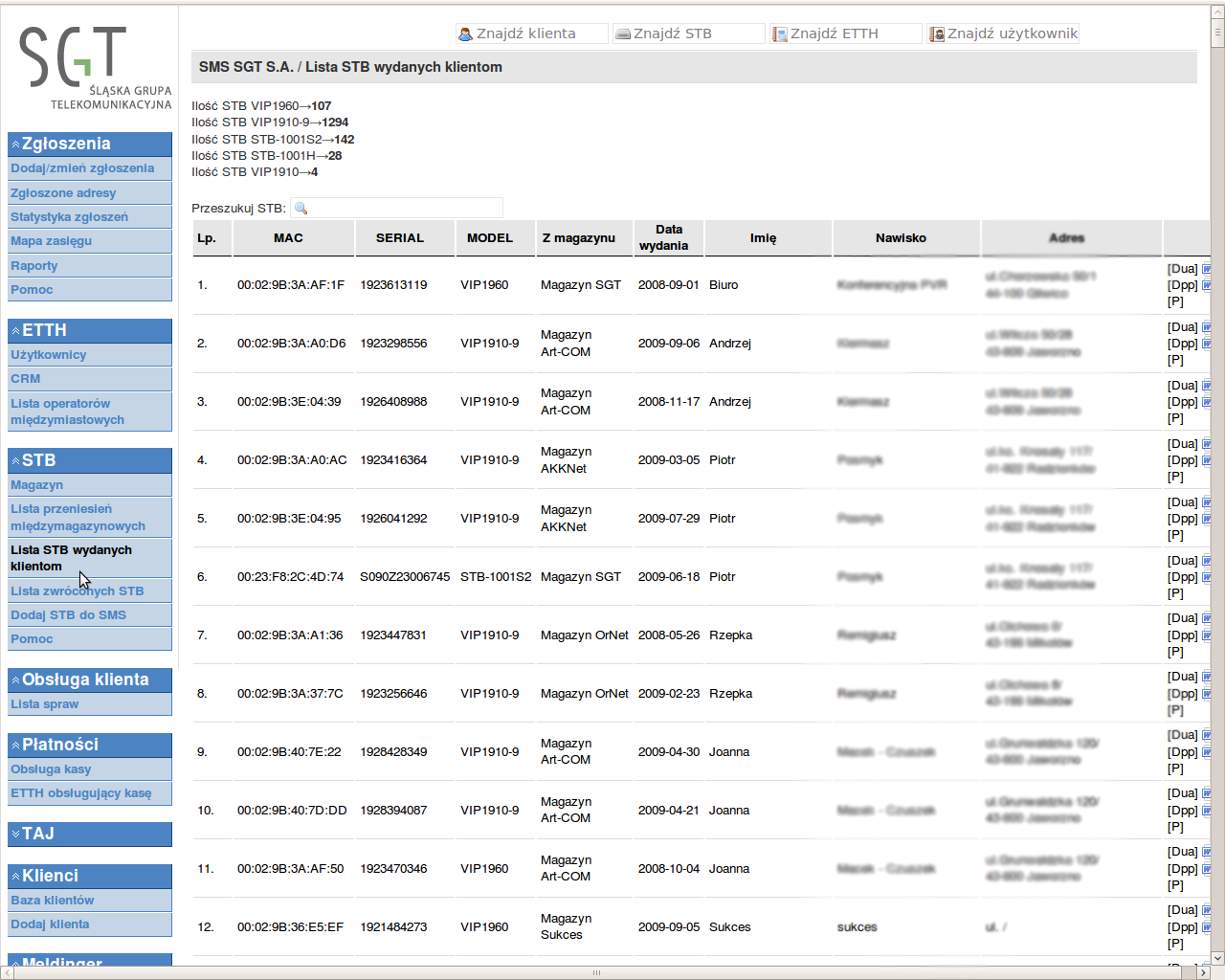Click the [Dua] link in row 1
Screen dimensions: 1225x980
[x=1183, y=269]
